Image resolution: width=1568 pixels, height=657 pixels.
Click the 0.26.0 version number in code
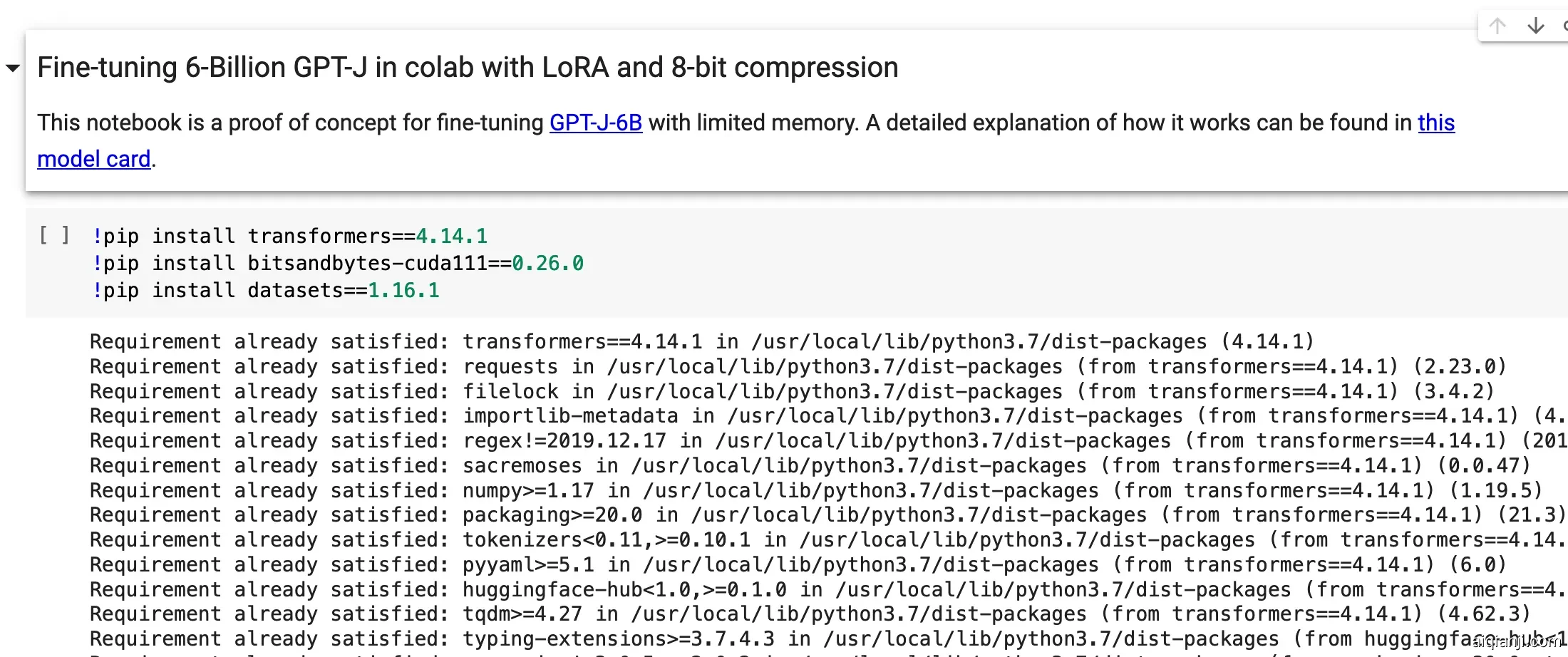click(547, 264)
